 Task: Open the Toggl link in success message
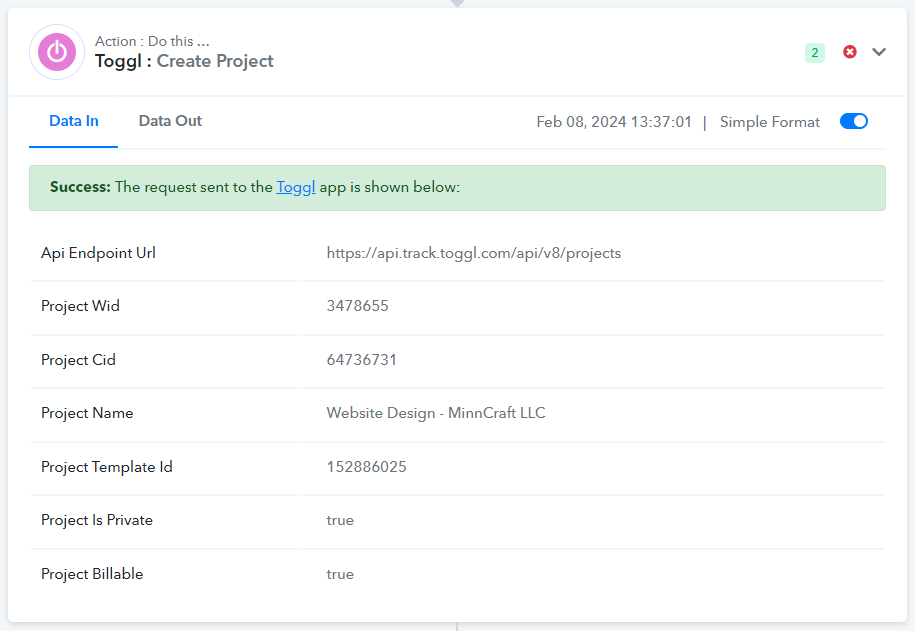pyautogui.click(x=296, y=187)
